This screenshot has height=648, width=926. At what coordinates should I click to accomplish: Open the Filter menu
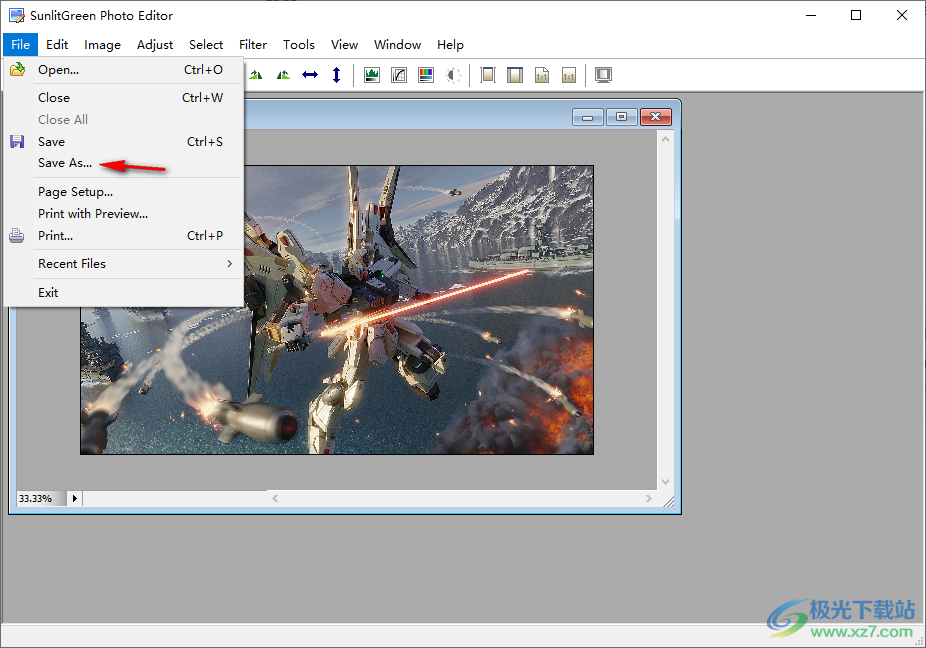pos(253,45)
